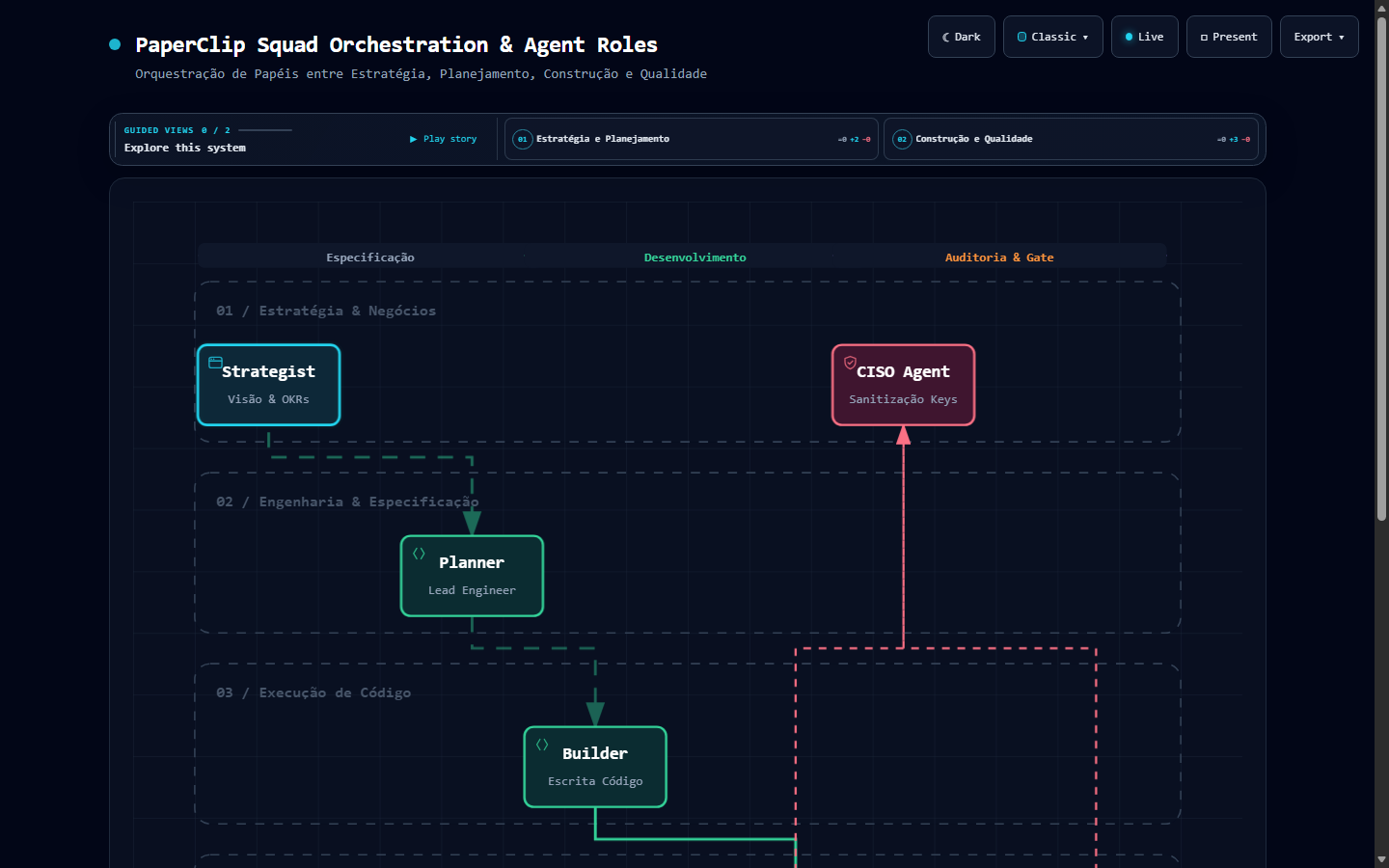Select the Auditoria & Gate column header

tap(999, 258)
